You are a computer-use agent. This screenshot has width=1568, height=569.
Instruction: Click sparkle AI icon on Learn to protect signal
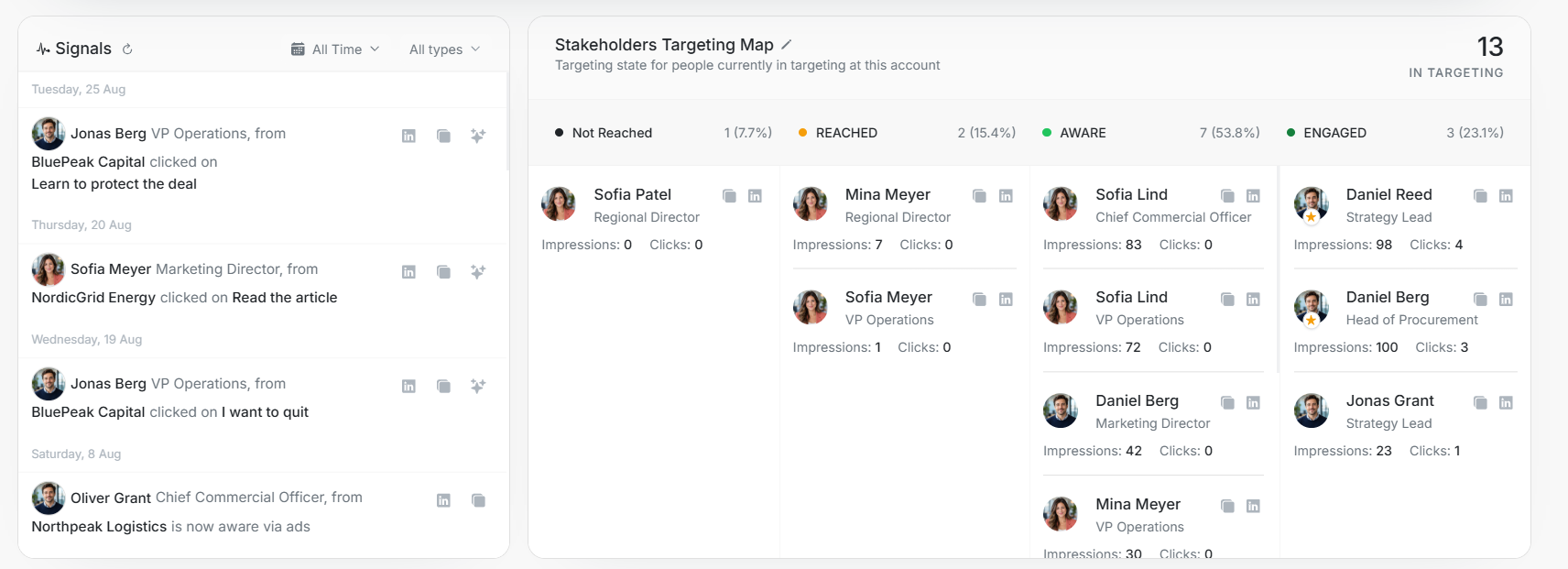coord(478,136)
